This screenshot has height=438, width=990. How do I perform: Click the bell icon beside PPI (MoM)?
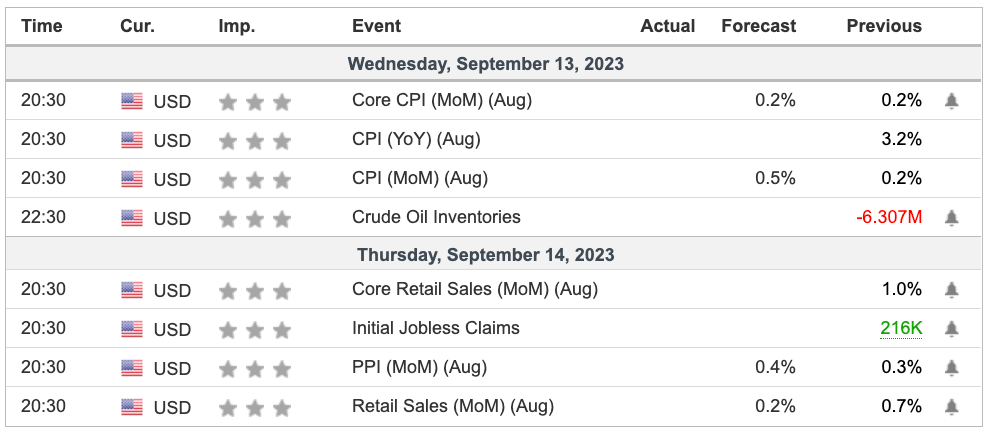click(x=951, y=367)
